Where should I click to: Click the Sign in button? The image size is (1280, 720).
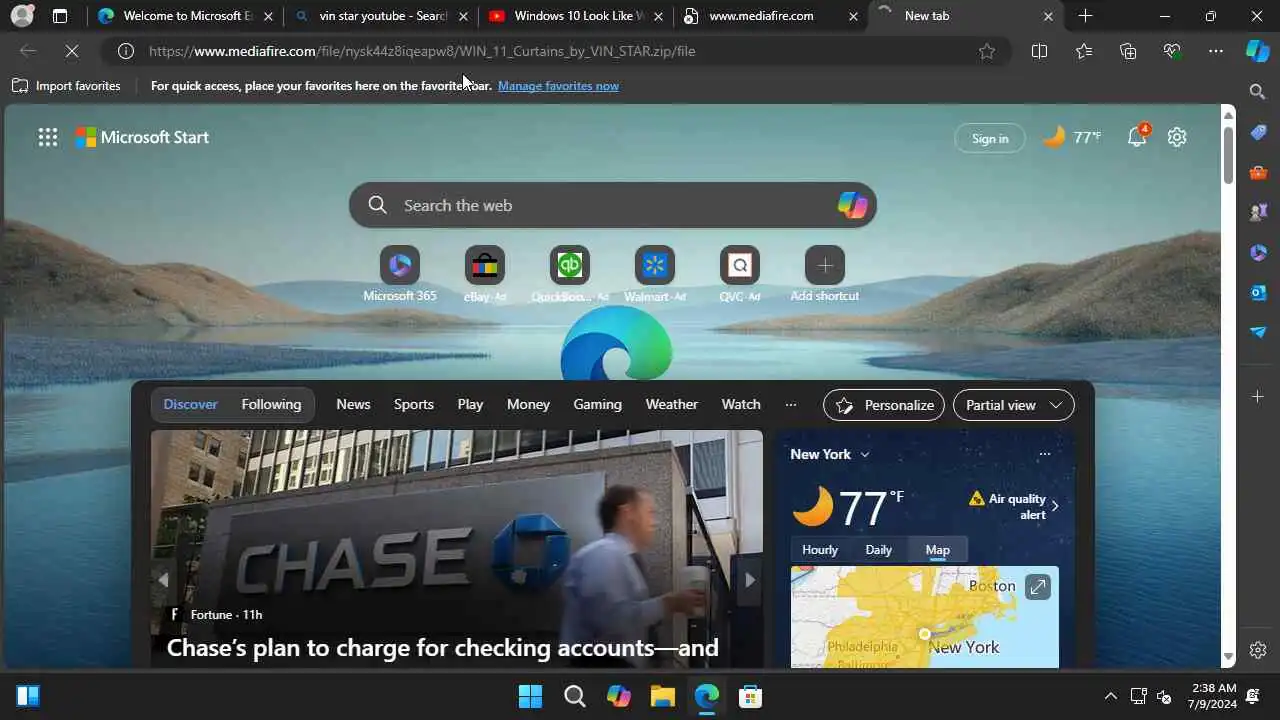tap(990, 138)
